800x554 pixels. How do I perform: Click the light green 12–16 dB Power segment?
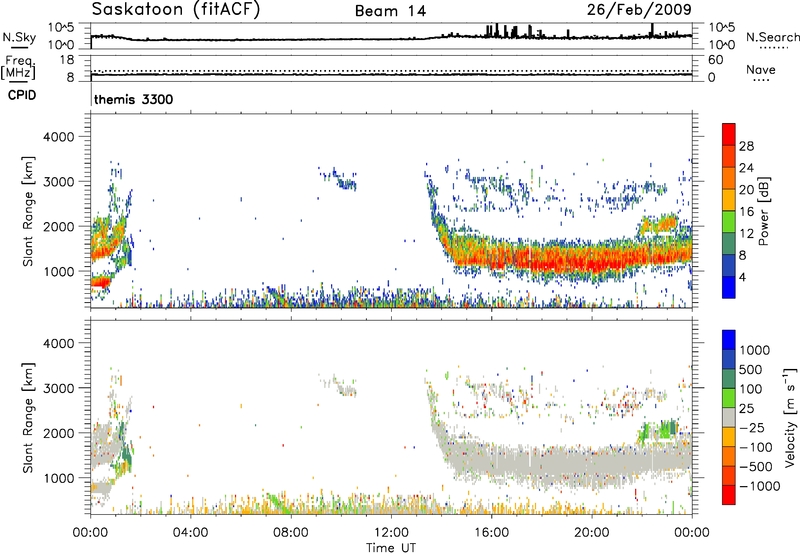click(729, 221)
